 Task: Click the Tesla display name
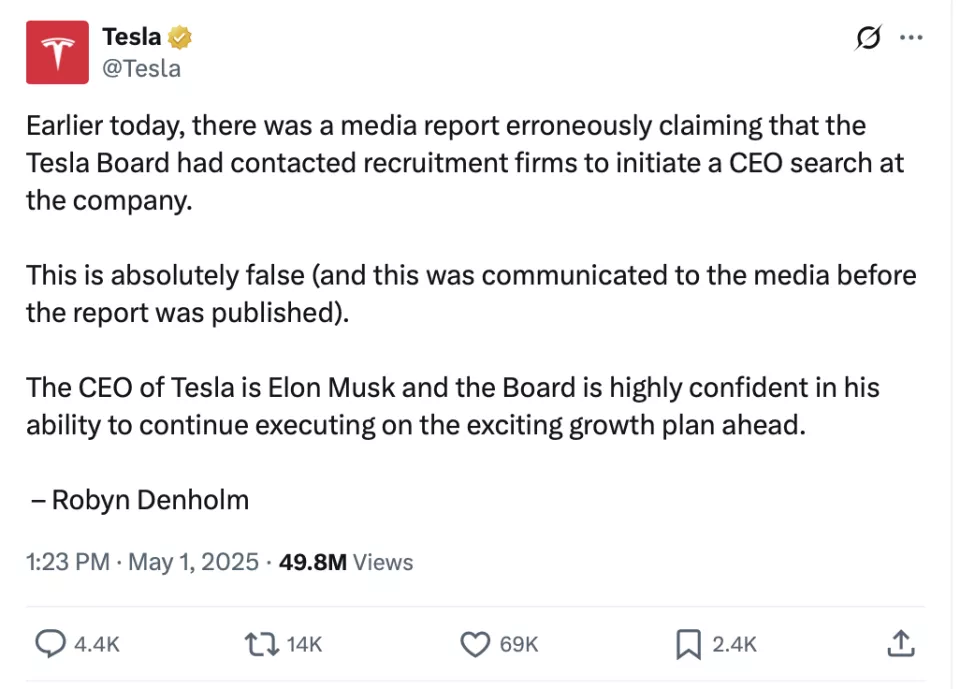tap(132, 37)
